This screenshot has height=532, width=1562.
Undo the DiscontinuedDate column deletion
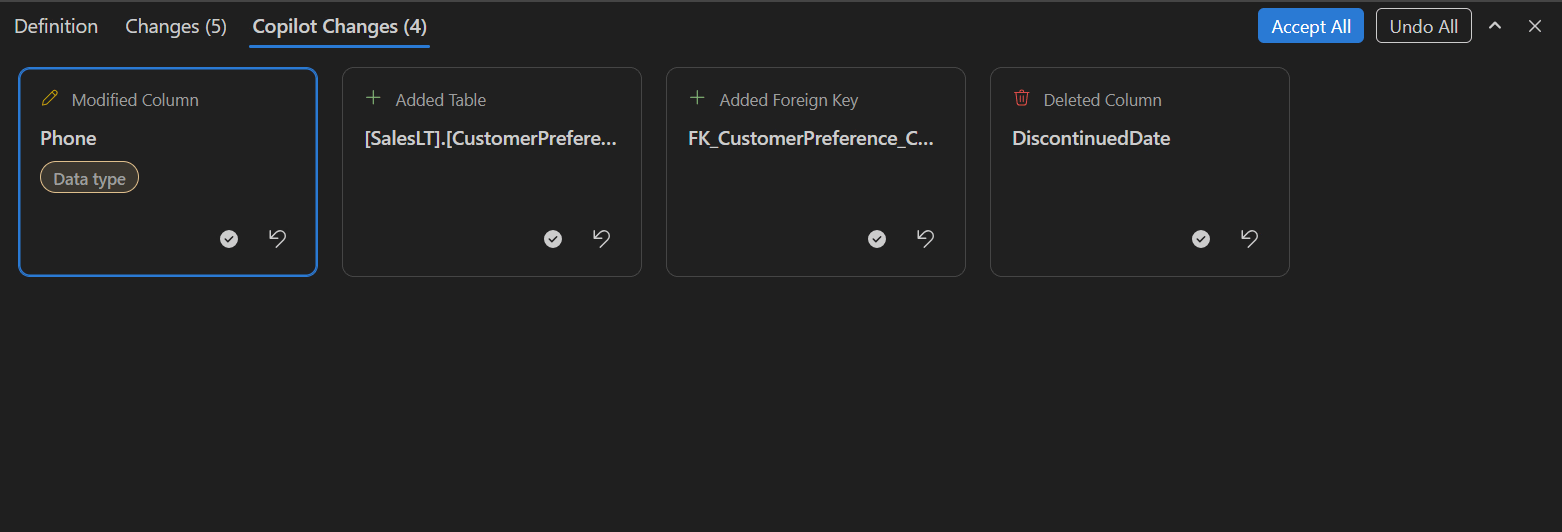coord(1249,239)
